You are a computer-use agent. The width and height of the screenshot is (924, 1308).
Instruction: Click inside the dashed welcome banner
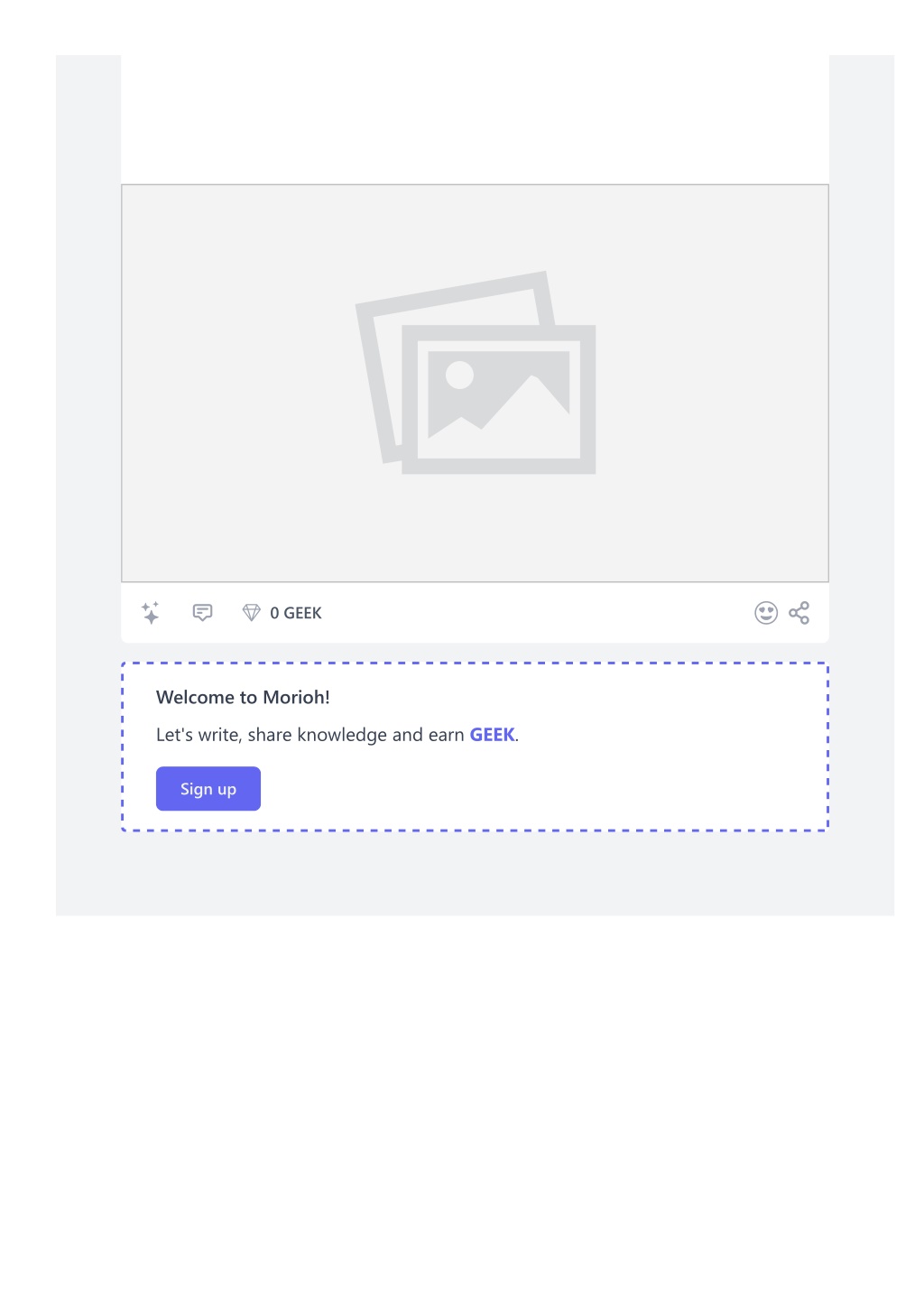point(475,747)
